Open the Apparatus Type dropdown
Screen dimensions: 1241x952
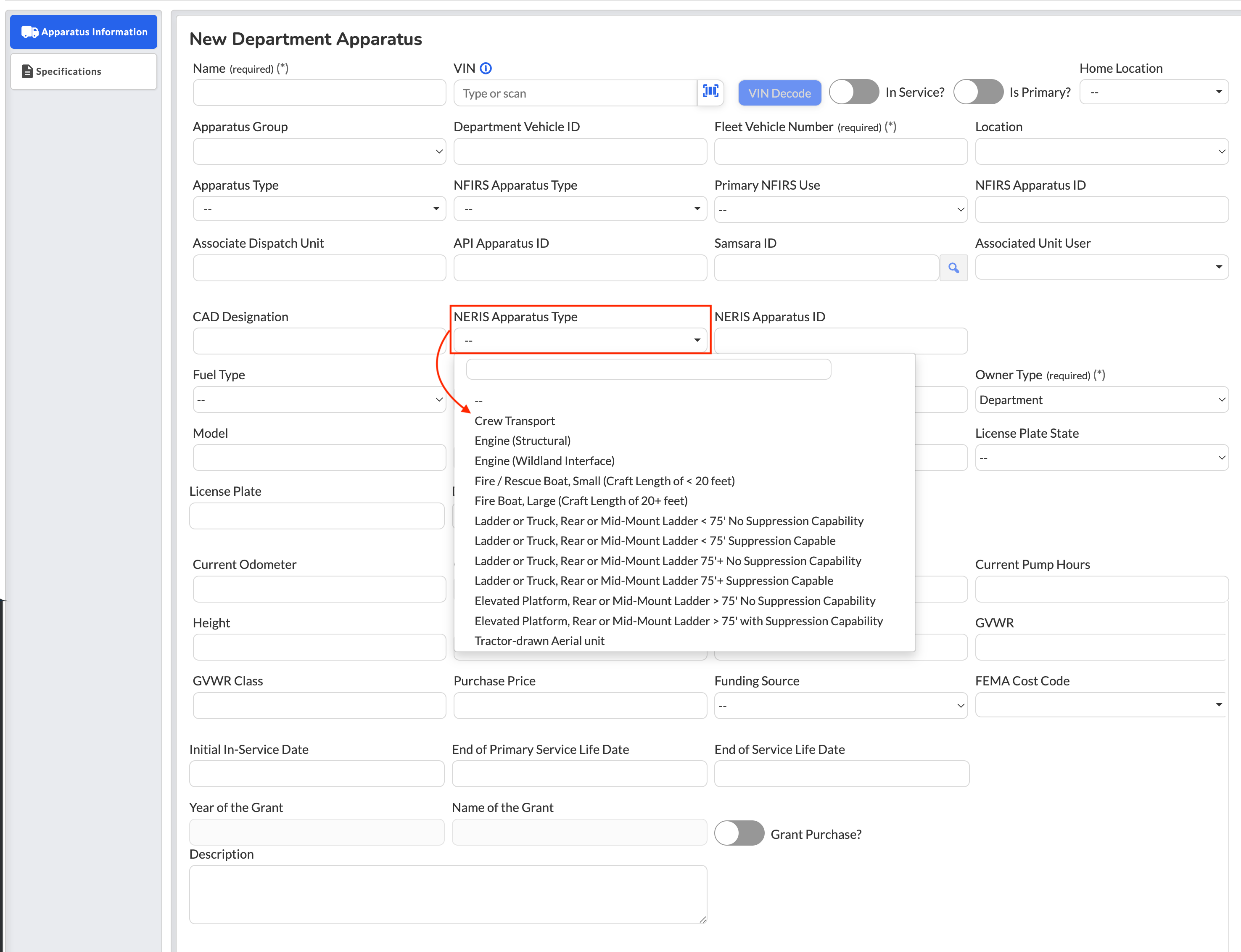[319, 209]
